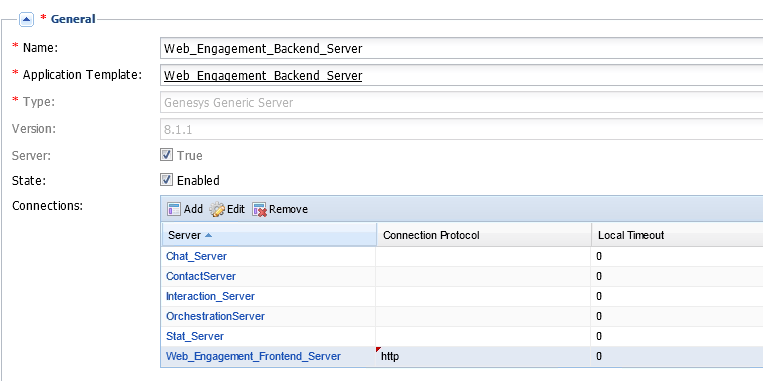Collapse the General section
The image size is (763, 381).
26,19
